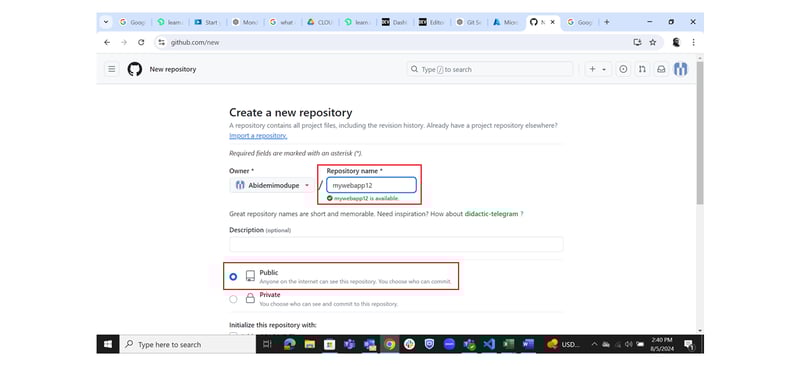800x366 pixels.
Task: Click the browser address bar URL
Action: (x=195, y=42)
